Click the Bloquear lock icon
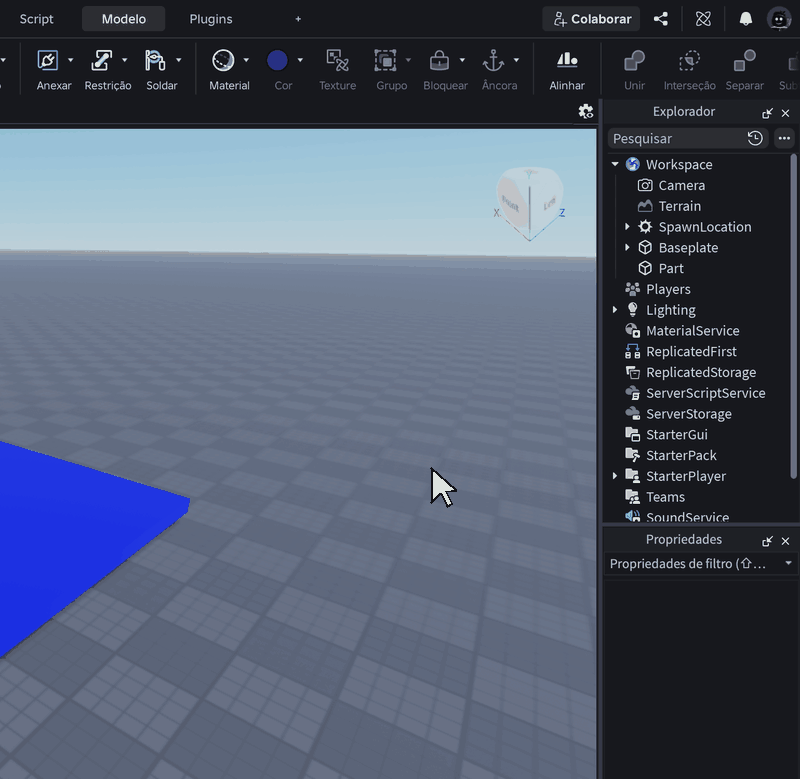This screenshot has height=779, width=800. pos(439,60)
